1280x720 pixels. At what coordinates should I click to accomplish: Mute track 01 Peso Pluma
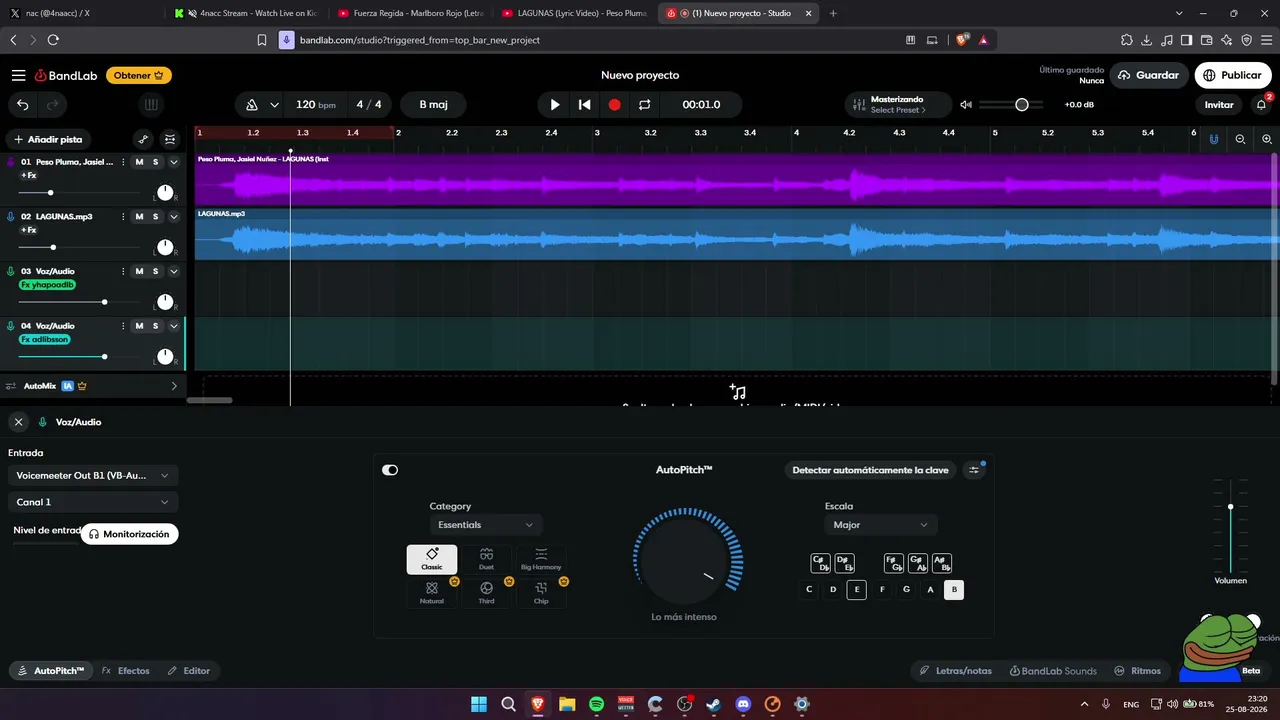pyautogui.click(x=139, y=162)
